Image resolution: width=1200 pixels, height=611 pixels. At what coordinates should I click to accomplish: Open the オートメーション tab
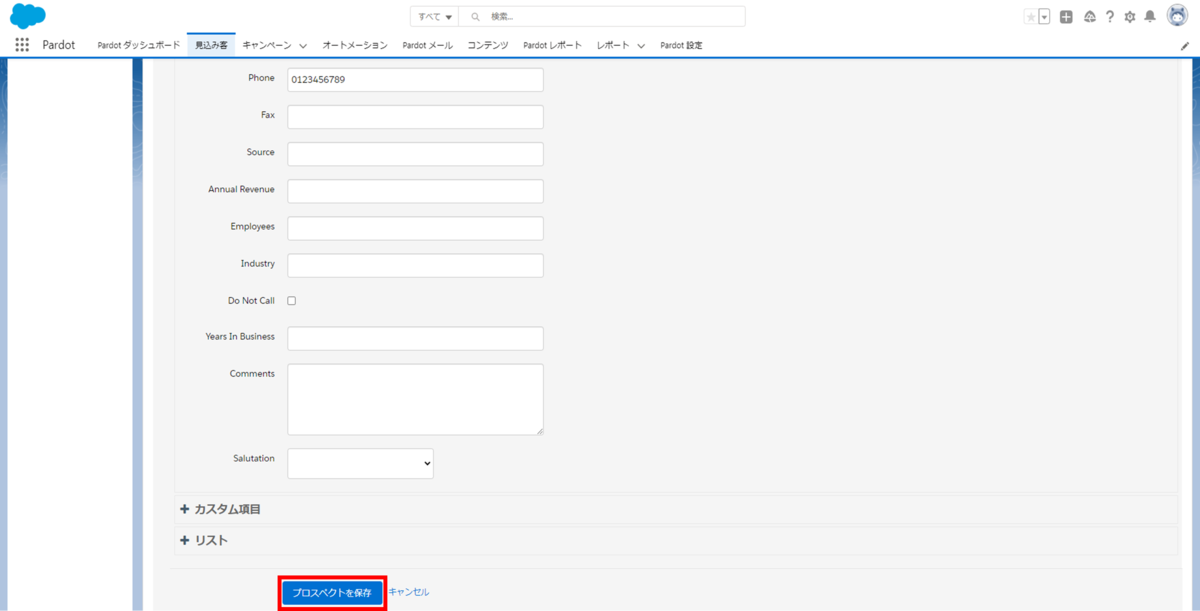point(355,45)
